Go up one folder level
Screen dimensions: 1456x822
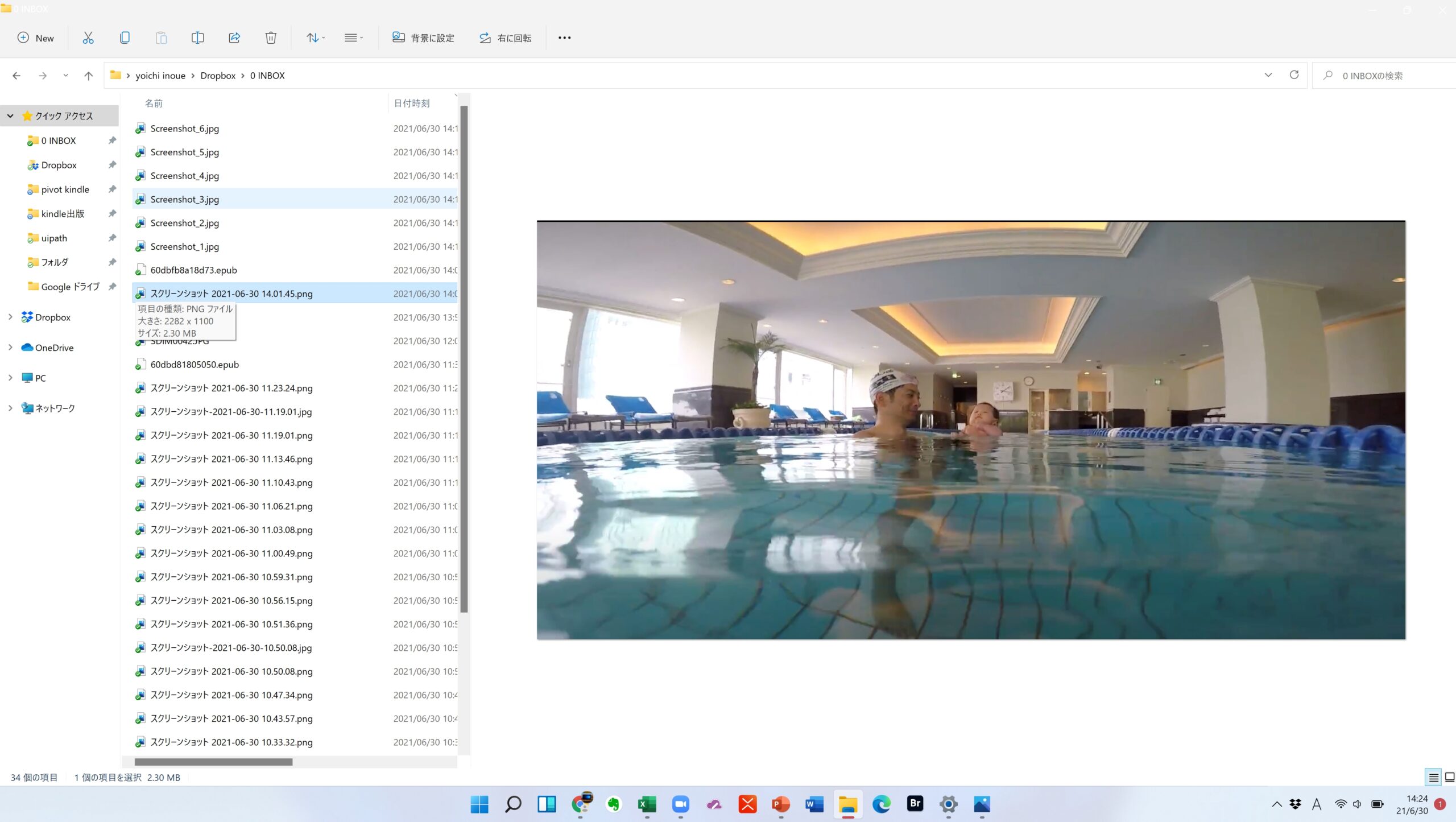pyautogui.click(x=88, y=76)
